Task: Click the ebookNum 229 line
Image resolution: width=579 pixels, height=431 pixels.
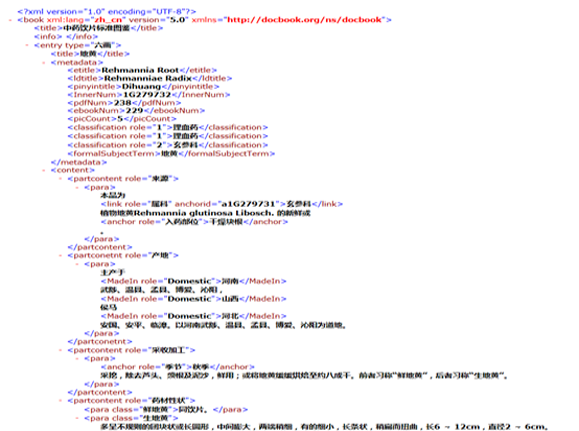Action: coord(136,110)
